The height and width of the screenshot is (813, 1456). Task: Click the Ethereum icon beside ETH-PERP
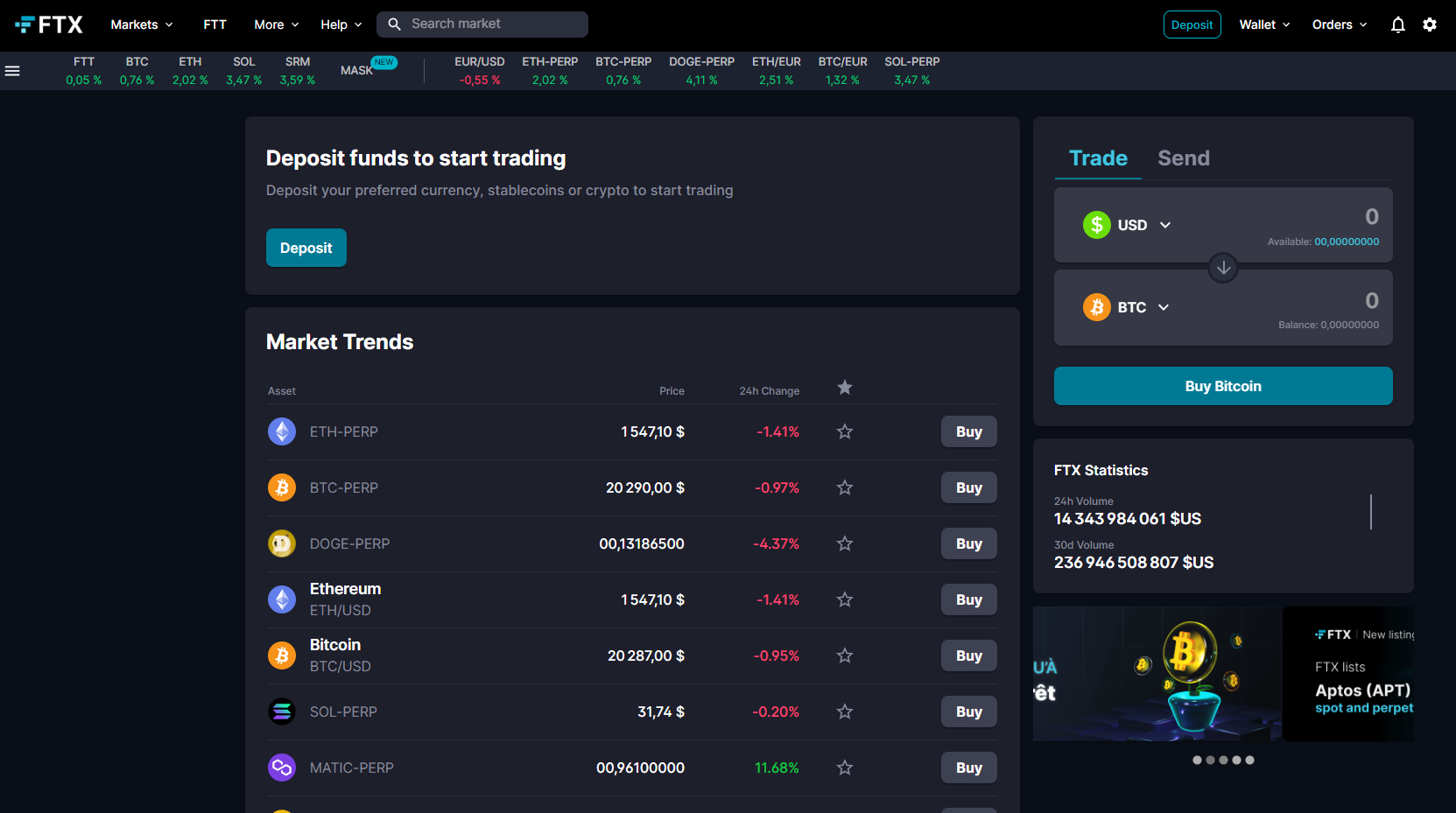(x=282, y=431)
